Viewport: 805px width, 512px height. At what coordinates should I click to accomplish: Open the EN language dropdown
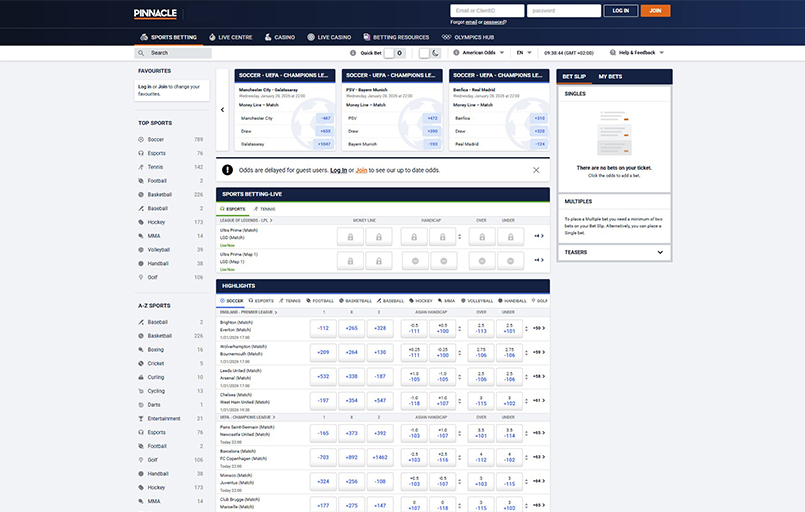[524, 53]
